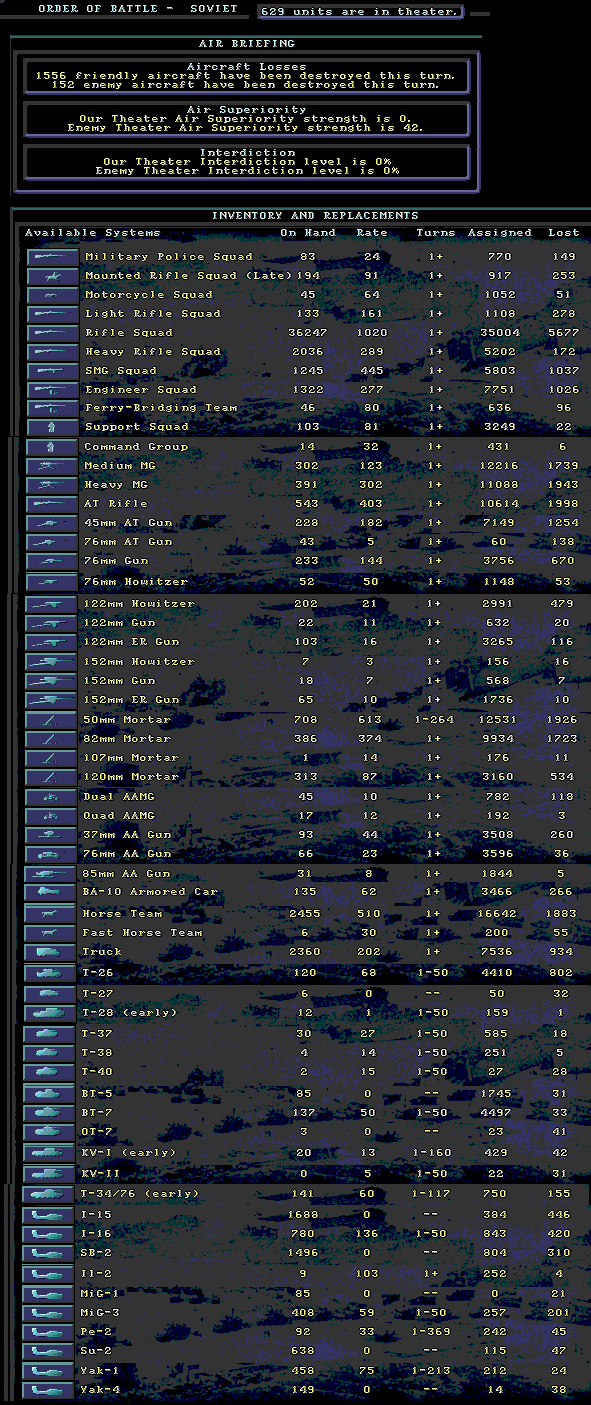Click the INVENTORY AND REPLACEMENTS heading

tap(315, 216)
